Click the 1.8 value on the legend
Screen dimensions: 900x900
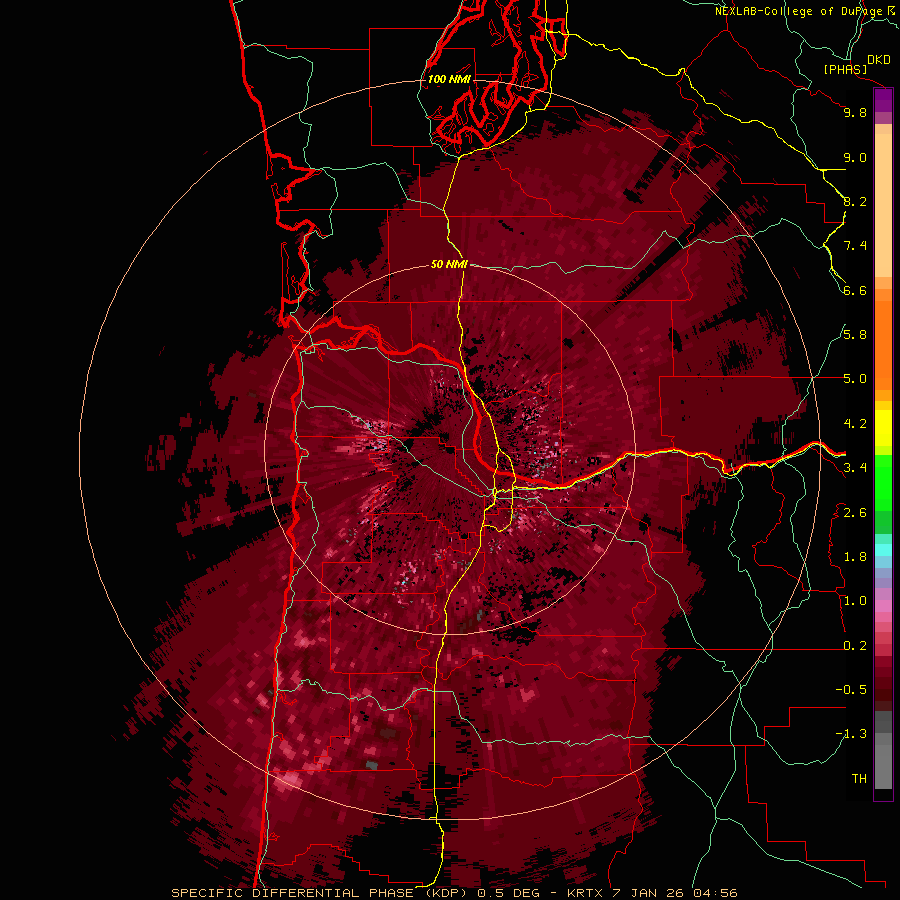pos(855,557)
